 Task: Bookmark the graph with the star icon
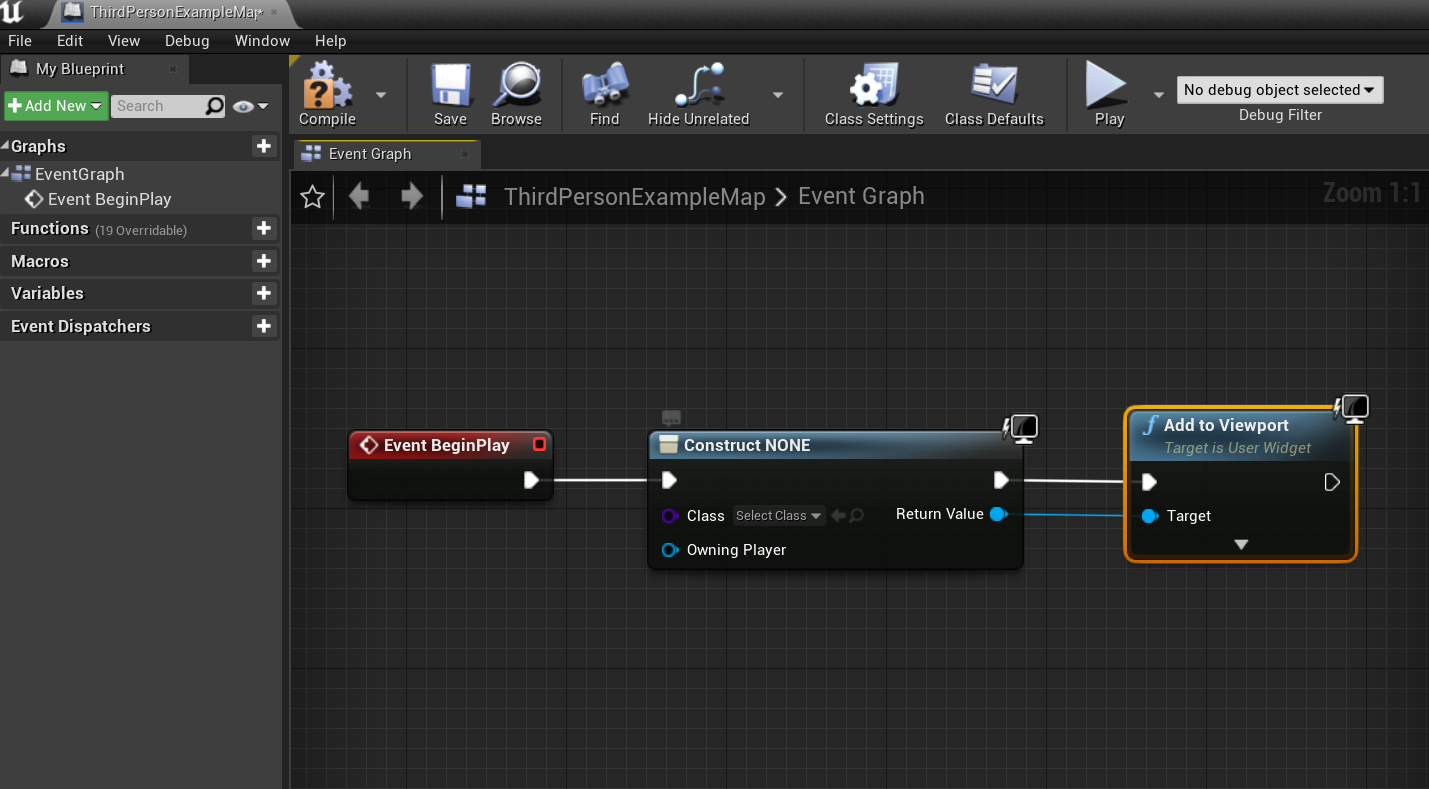tap(312, 196)
